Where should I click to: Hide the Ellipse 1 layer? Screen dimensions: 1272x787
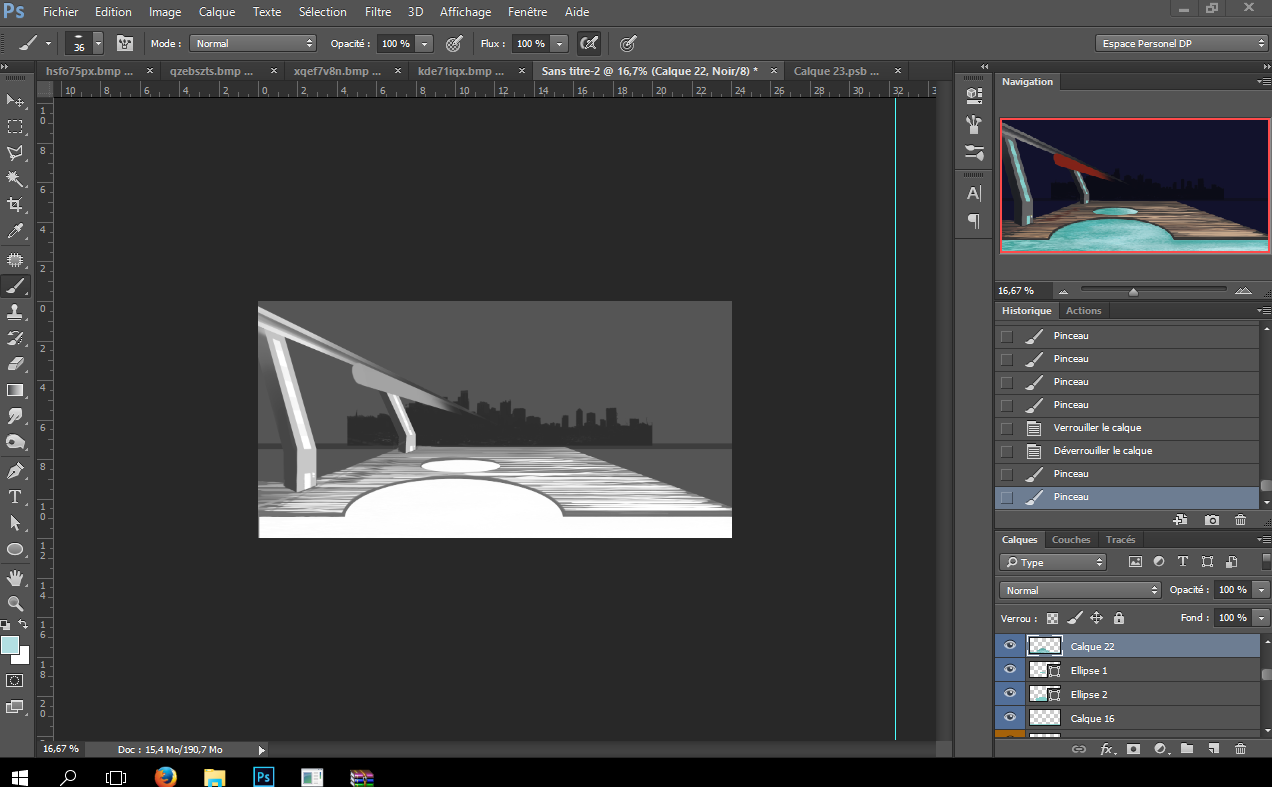tap(1009, 670)
